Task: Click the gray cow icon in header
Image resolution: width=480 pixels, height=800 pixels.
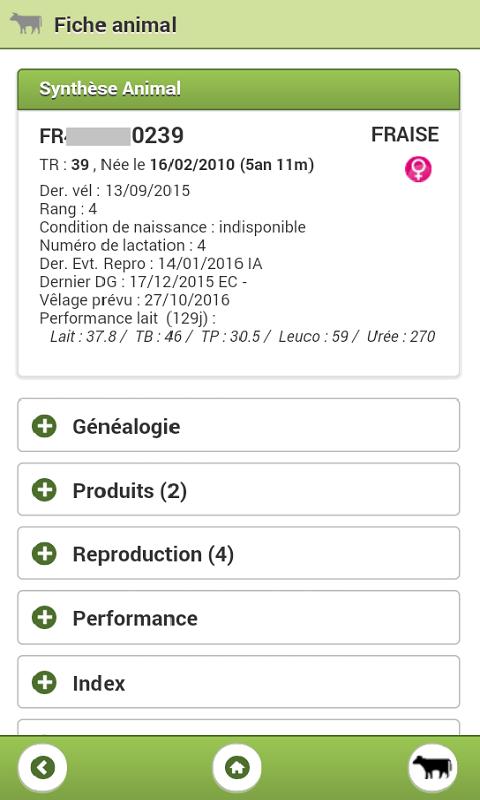Action: [26, 24]
